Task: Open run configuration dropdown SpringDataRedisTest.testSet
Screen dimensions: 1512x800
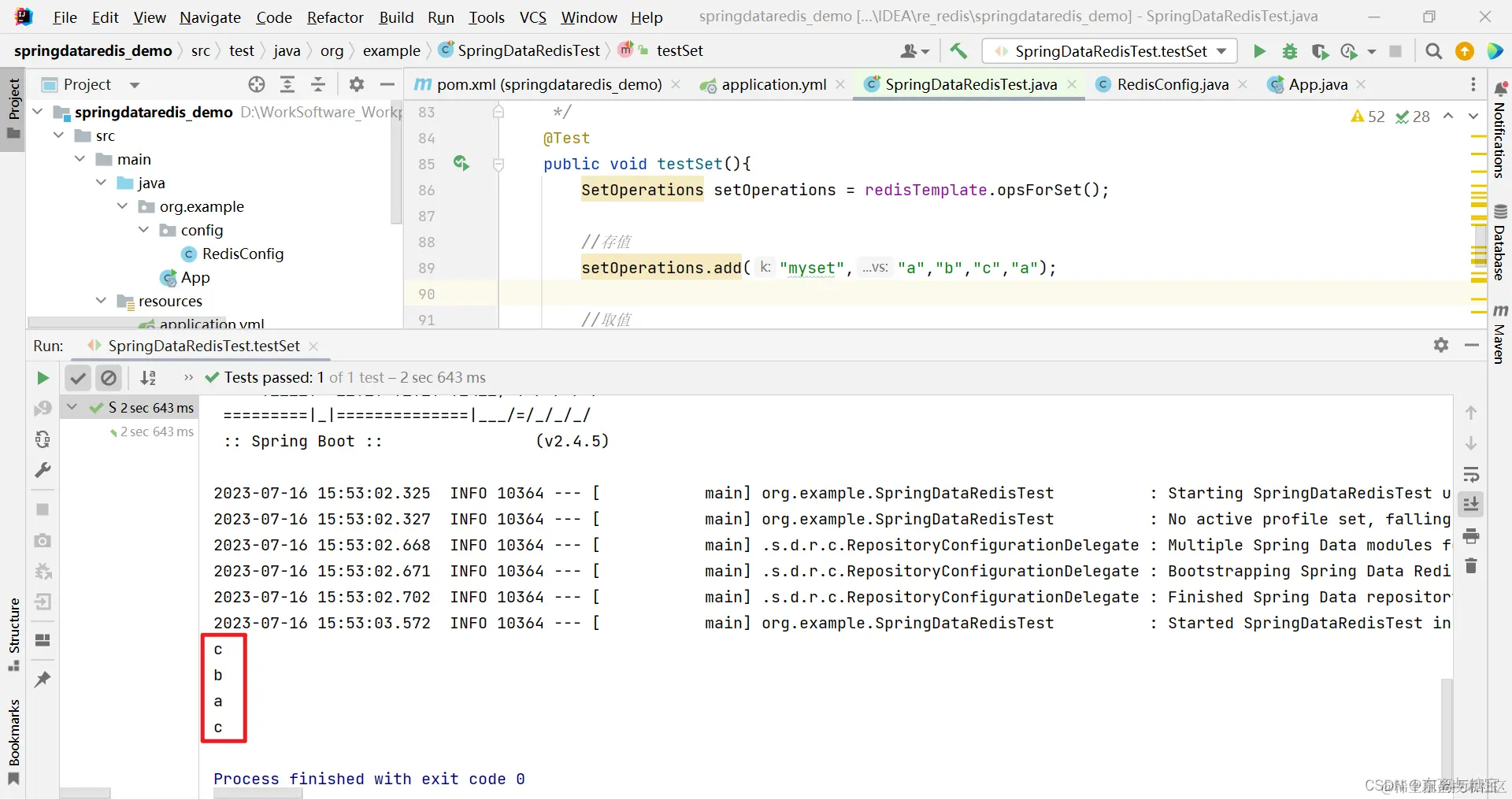Action: tap(1110, 51)
